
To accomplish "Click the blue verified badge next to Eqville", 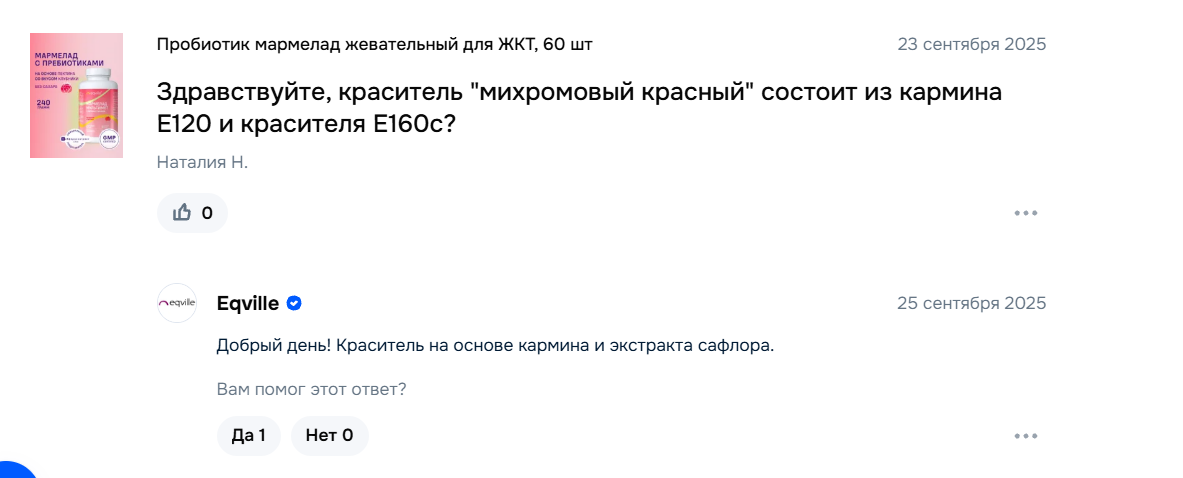I will click(x=295, y=303).
